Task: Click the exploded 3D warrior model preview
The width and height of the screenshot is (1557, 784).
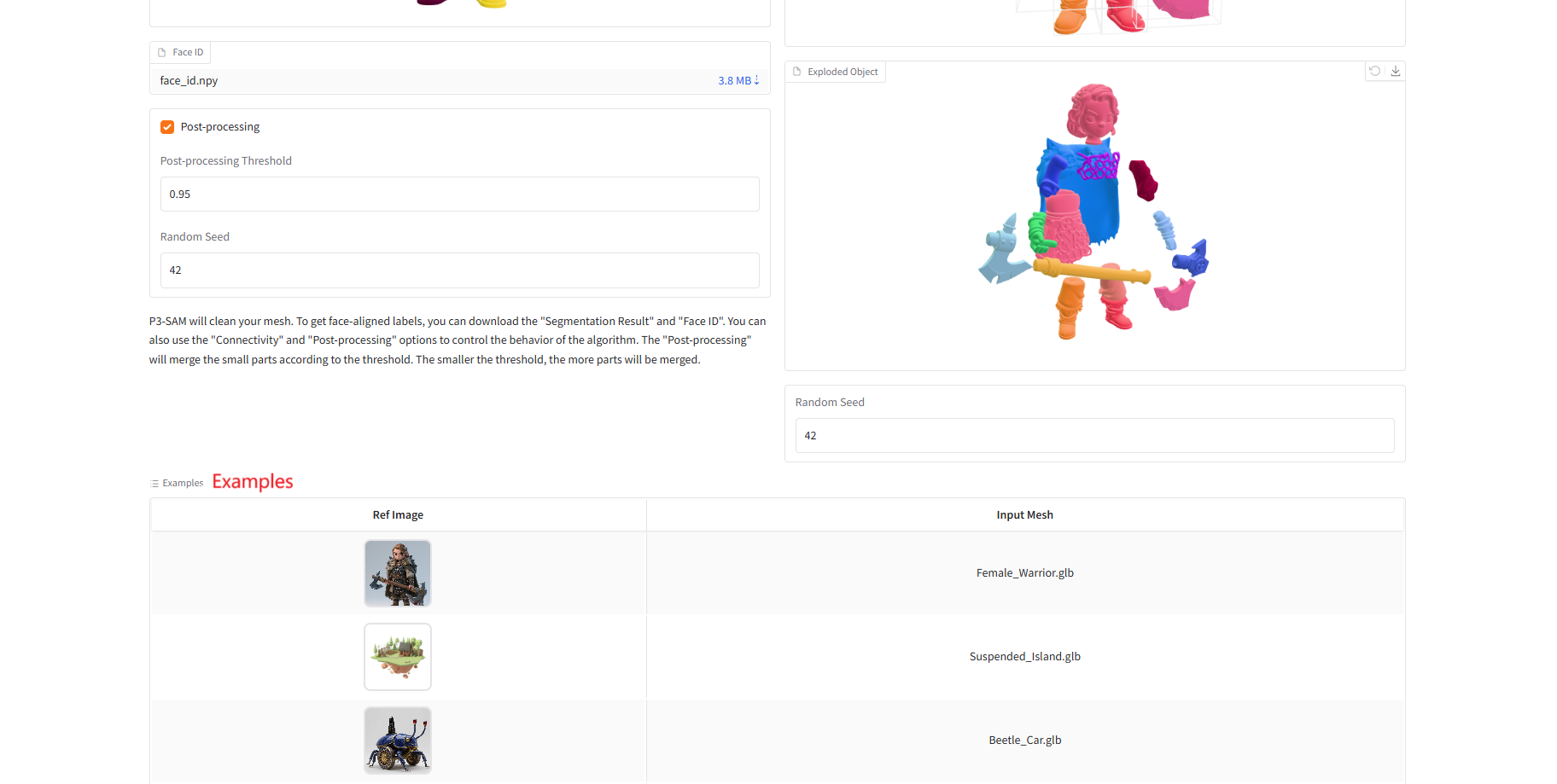Action: point(1093,213)
